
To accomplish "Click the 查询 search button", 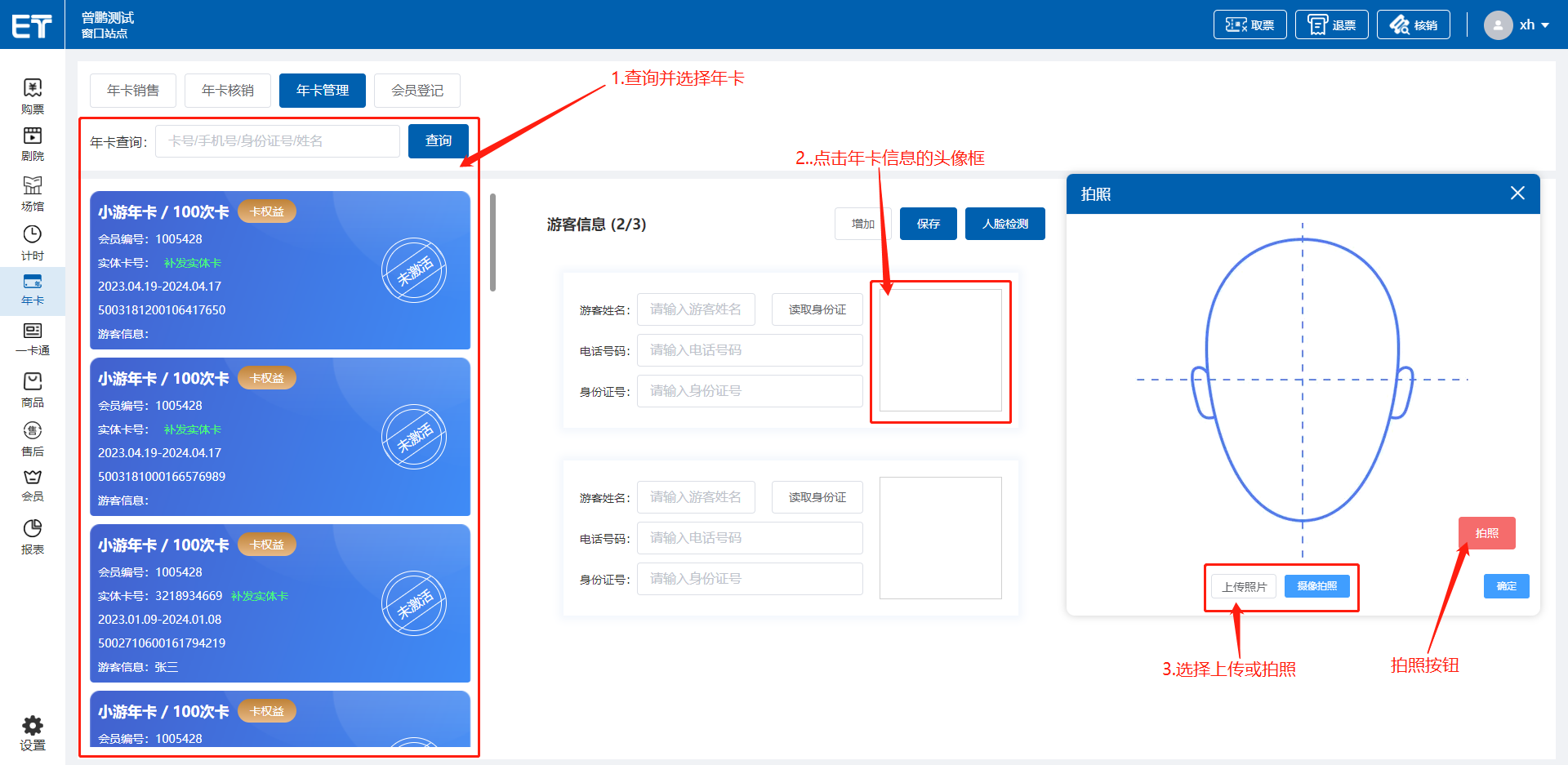I will (x=439, y=141).
